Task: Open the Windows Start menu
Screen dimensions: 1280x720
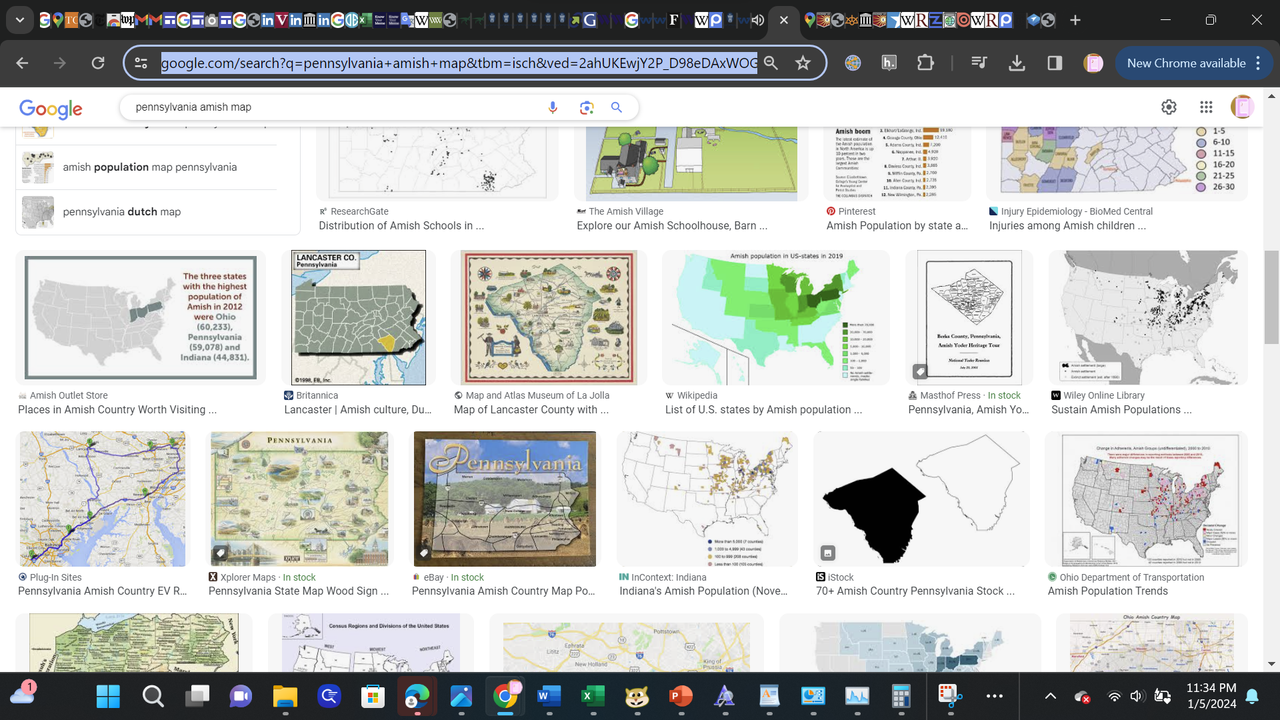Action: pyautogui.click(x=109, y=696)
